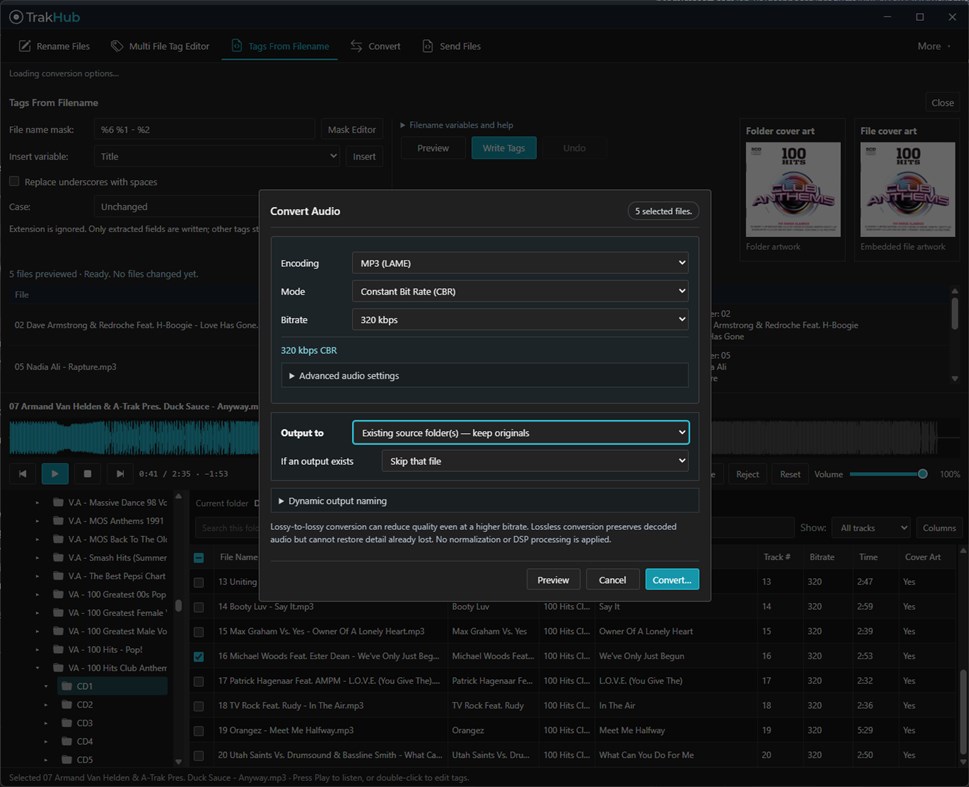Click the Multi File Tag Editor tag icon

[x=117, y=46]
